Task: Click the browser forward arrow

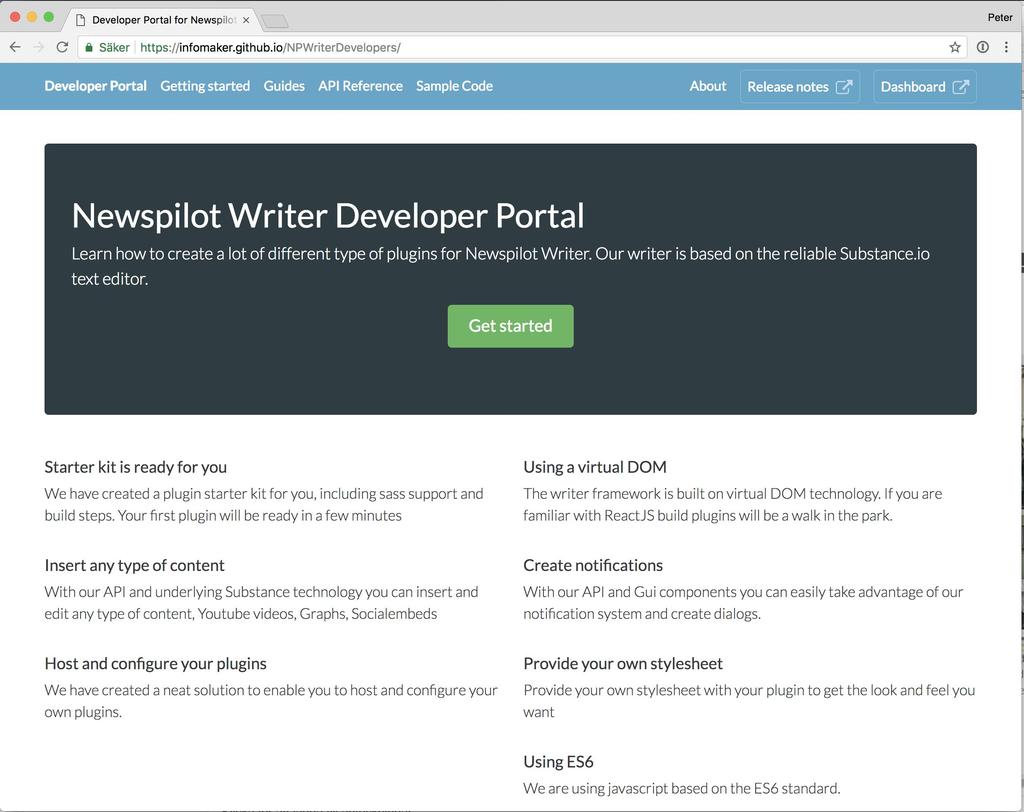Action: 39,47
